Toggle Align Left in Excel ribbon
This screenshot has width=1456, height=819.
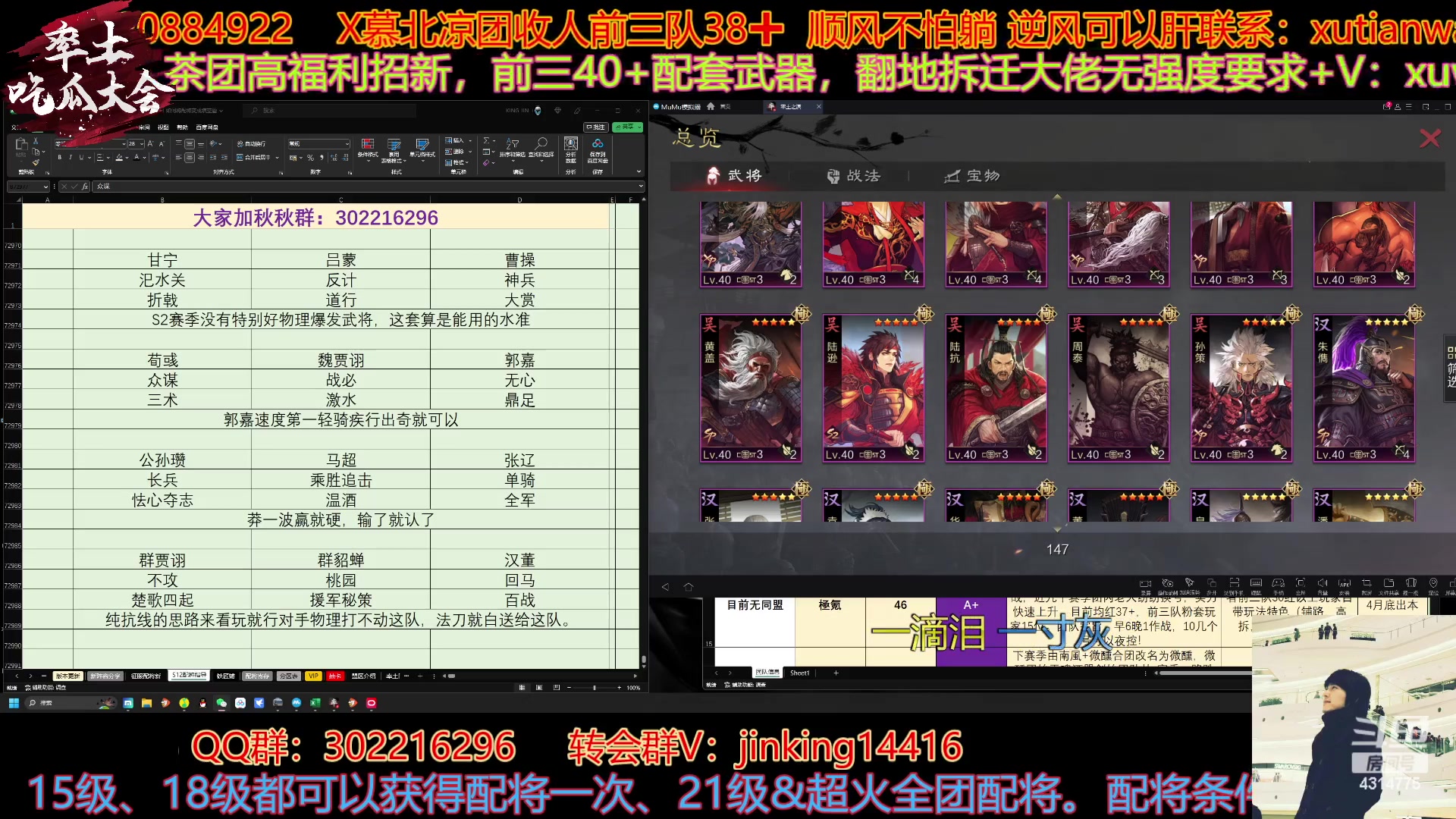178,158
